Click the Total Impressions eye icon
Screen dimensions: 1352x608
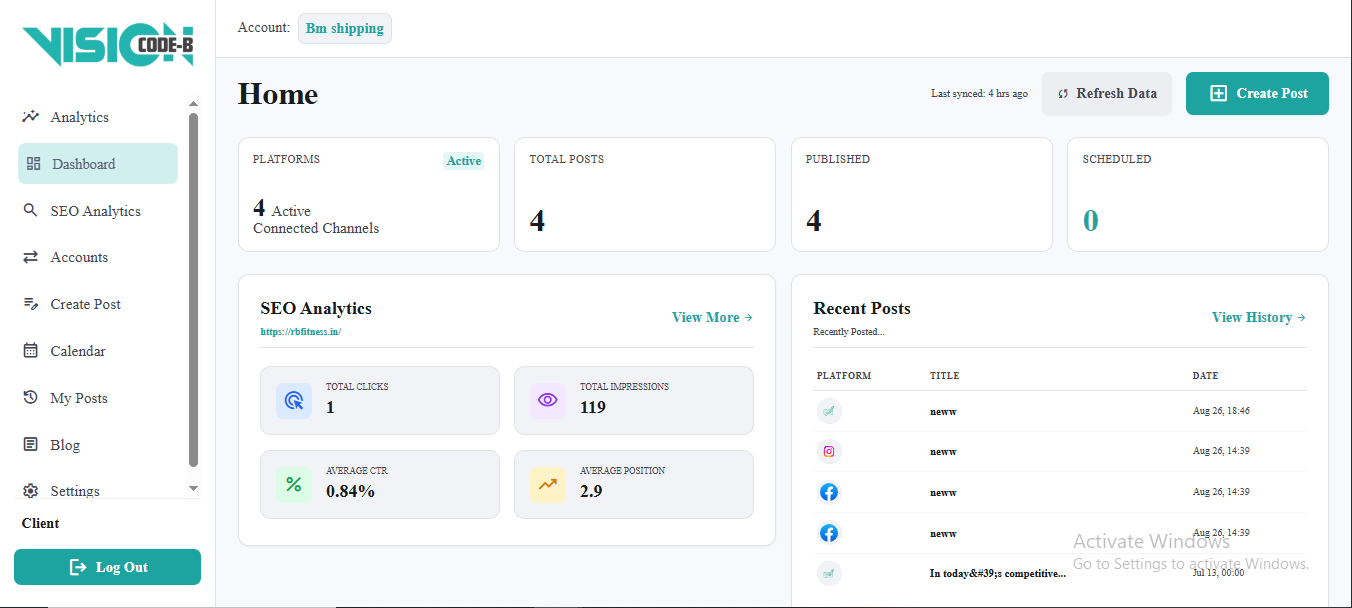[548, 400]
